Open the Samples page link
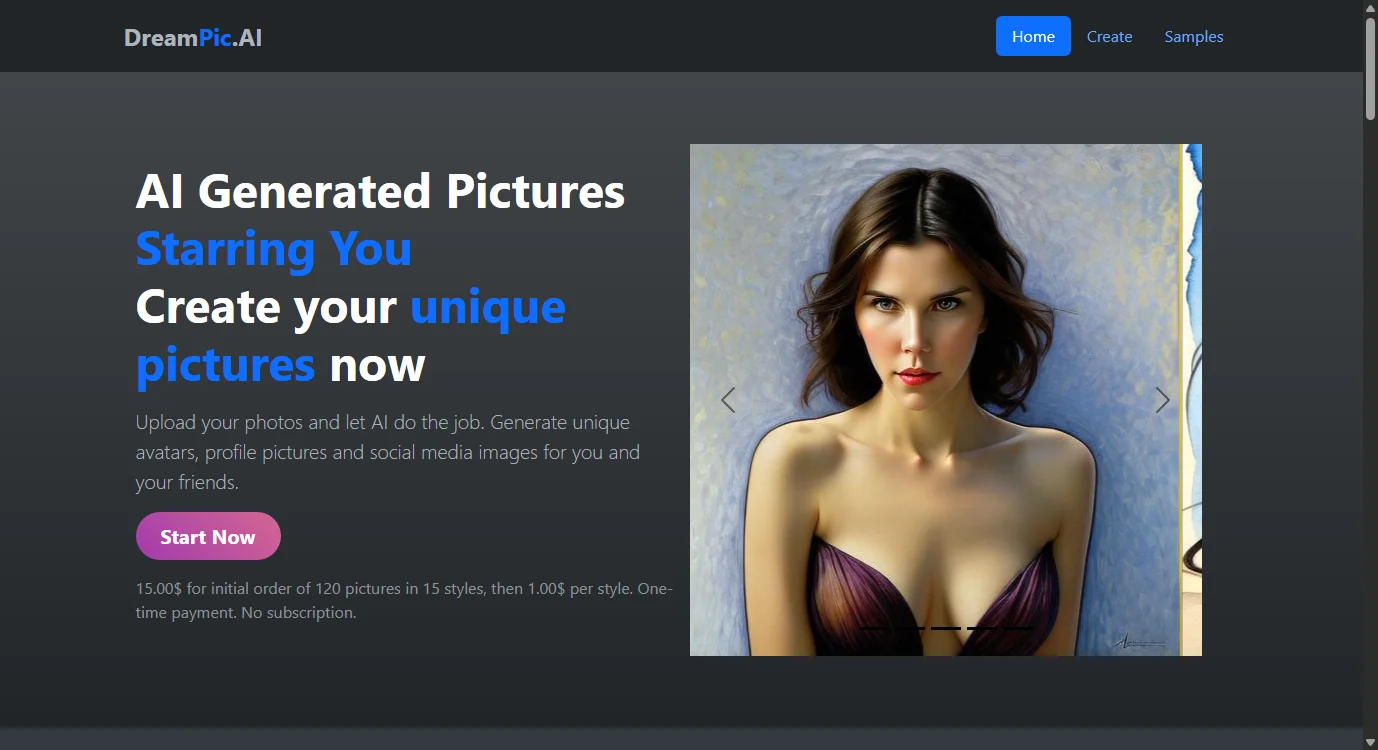 point(1193,36)
